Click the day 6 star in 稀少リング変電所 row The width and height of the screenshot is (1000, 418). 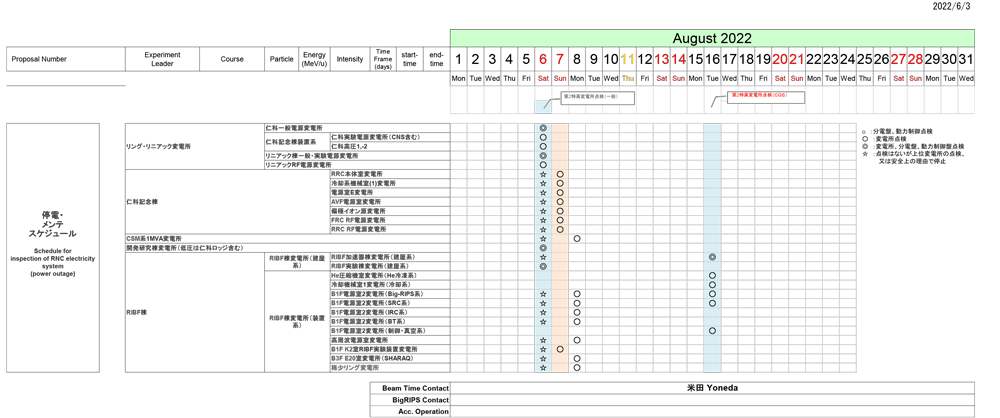tap(543, 368)
